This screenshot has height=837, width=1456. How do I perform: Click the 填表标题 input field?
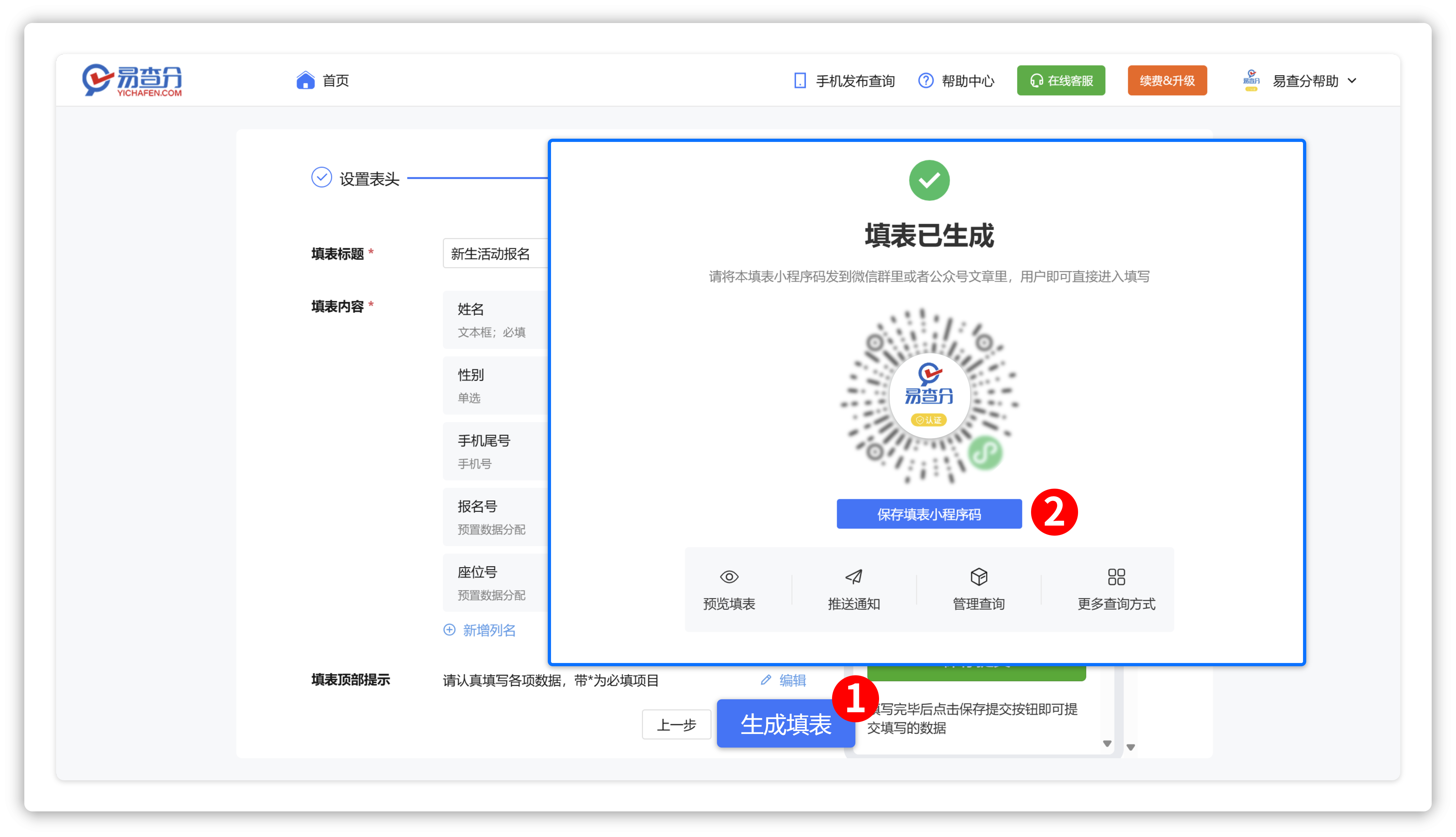(x=495, y=253)
